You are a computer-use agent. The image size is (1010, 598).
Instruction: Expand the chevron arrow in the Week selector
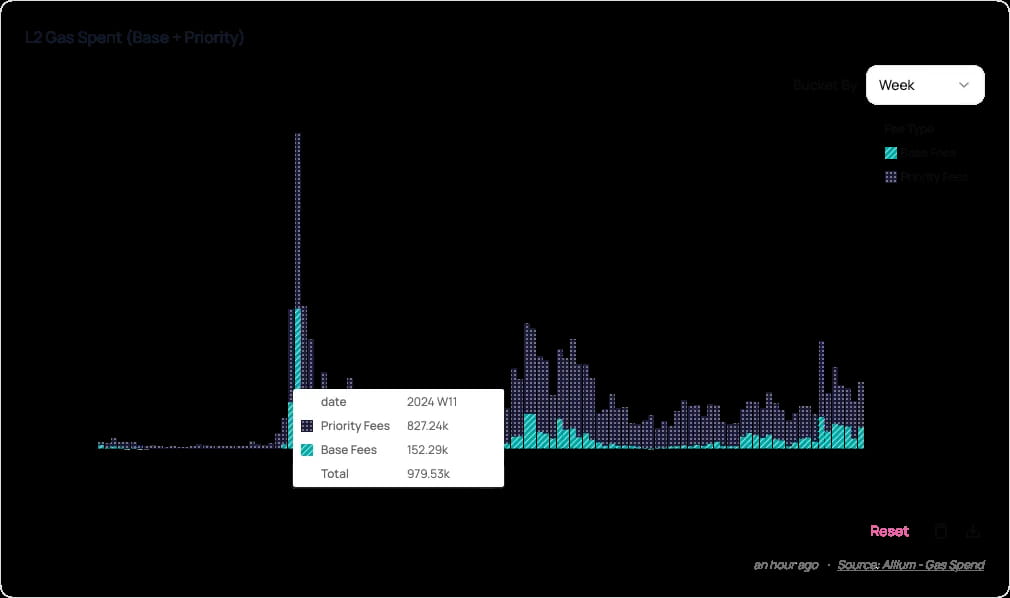[x=964, y=85]
